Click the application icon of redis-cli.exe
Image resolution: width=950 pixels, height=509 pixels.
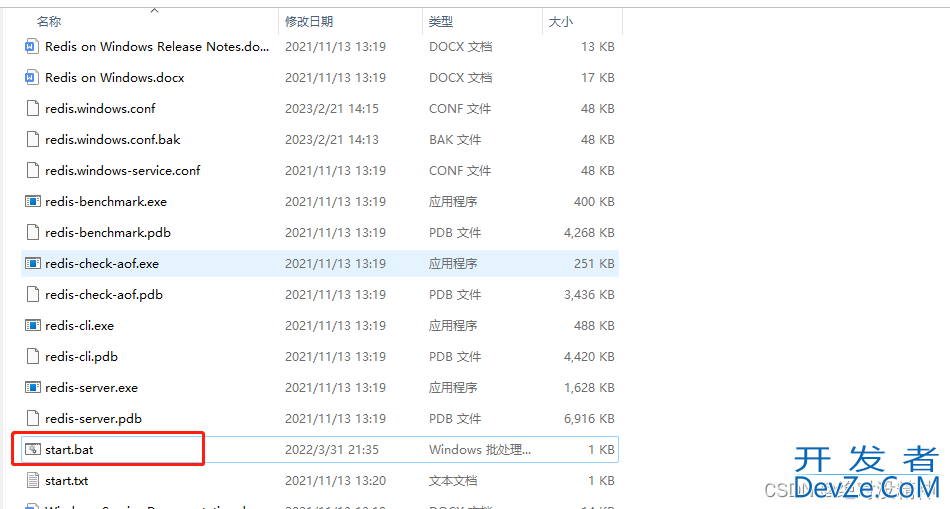[x=33, y=325]
